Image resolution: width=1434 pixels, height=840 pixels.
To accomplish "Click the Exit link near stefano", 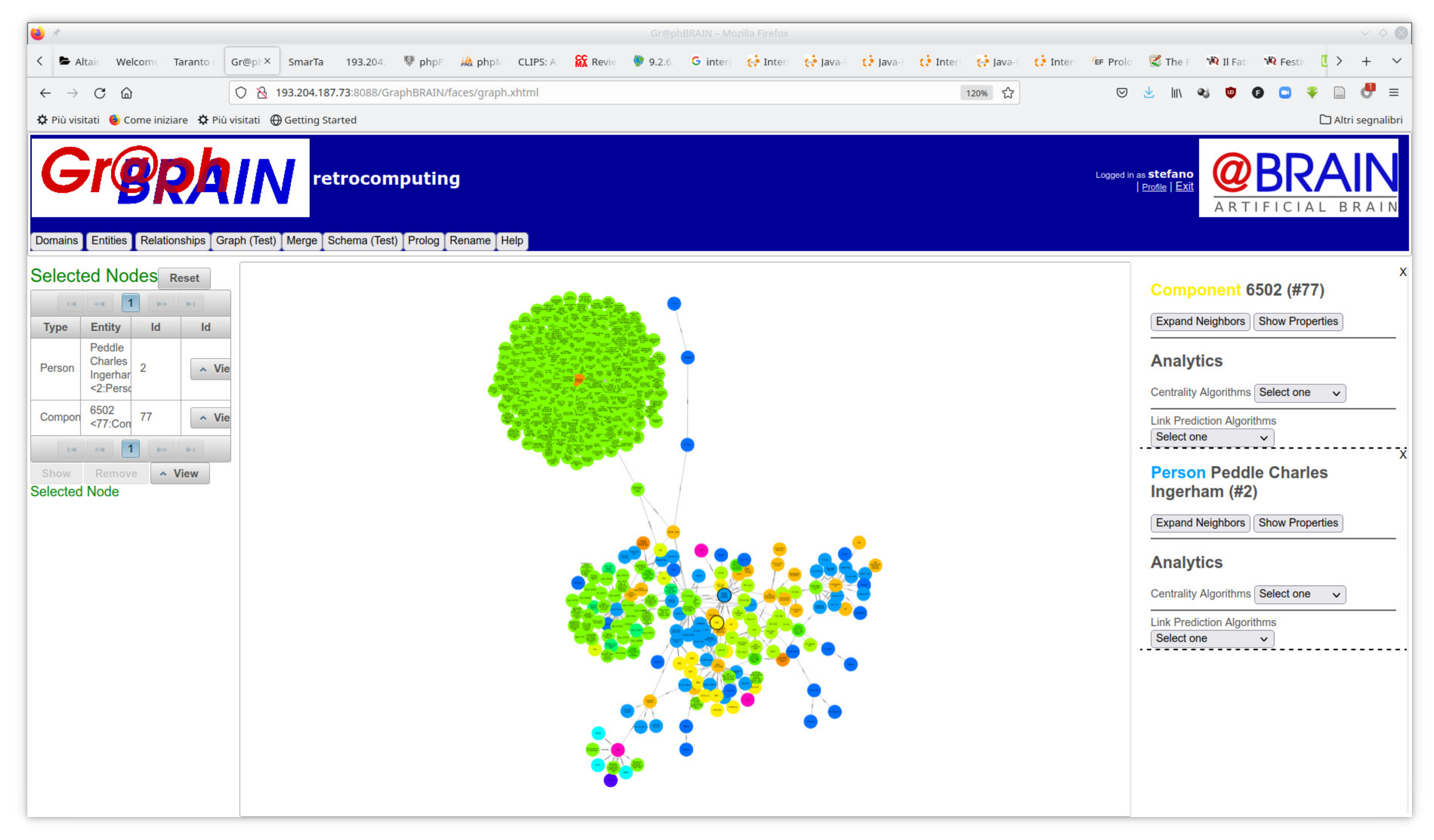I will [x=1184, y=186].
